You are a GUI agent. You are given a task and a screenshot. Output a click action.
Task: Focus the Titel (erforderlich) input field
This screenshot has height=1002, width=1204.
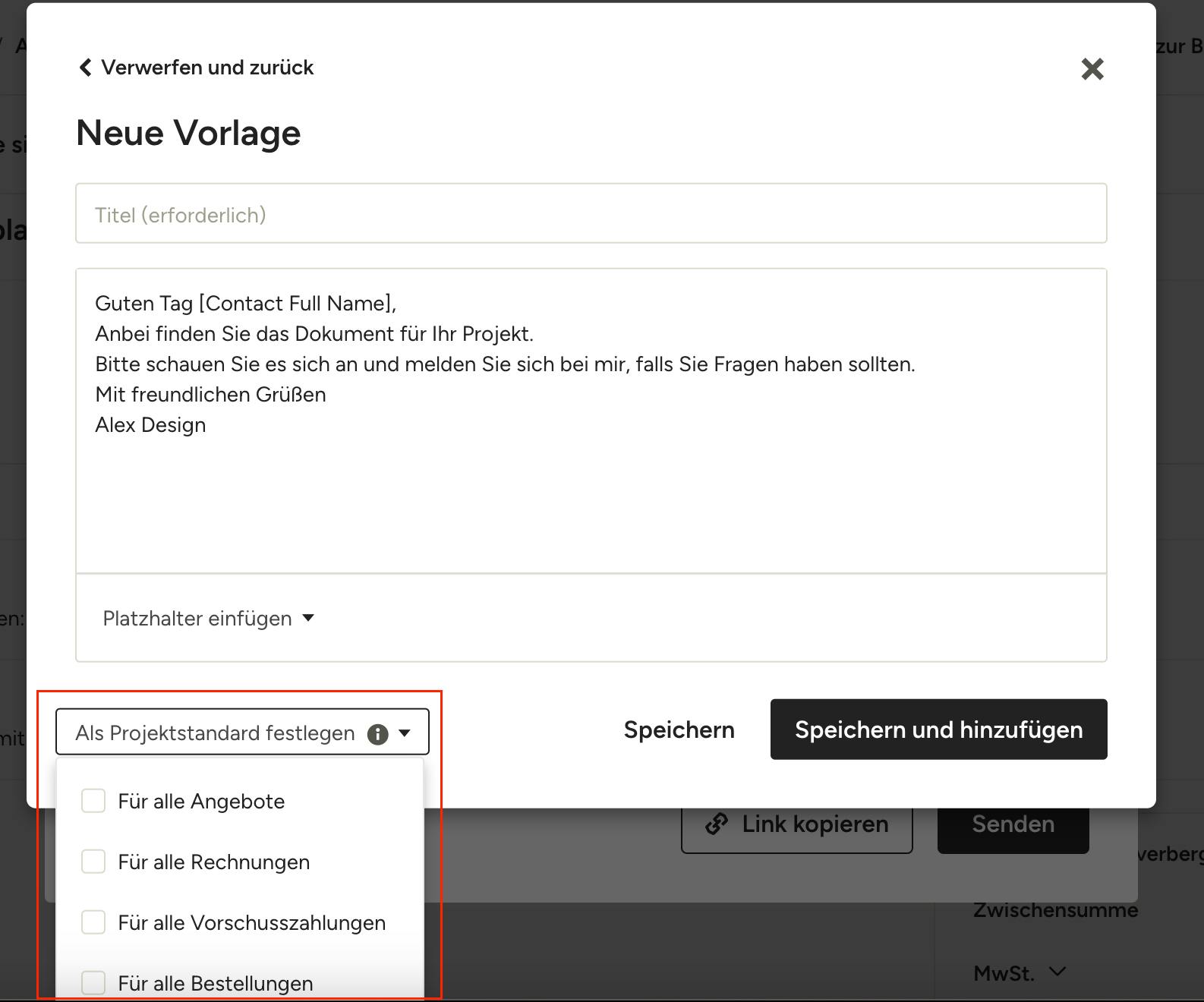(591, 214)
